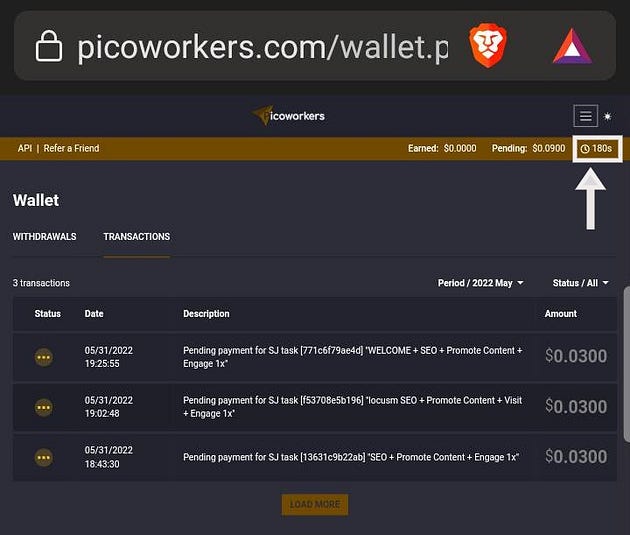Click the Status column header
Image resolution: width=630 pixels, height=535 pixels.
tap(47, 314)
